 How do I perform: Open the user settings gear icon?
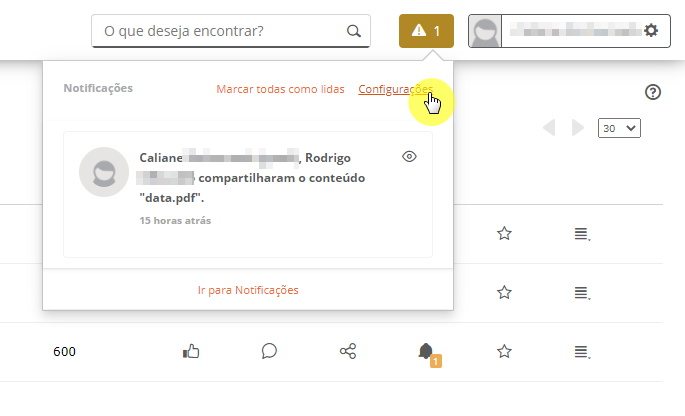651,31
